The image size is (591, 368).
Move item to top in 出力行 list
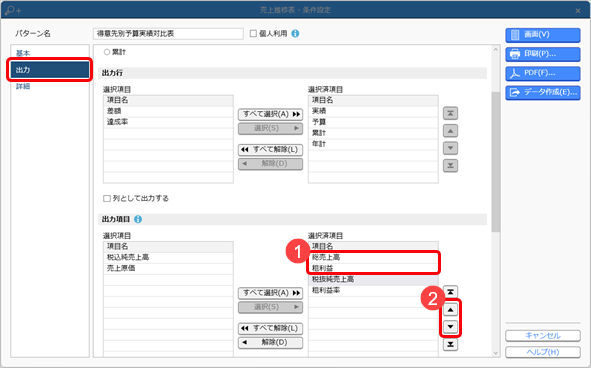click(450, 113)
